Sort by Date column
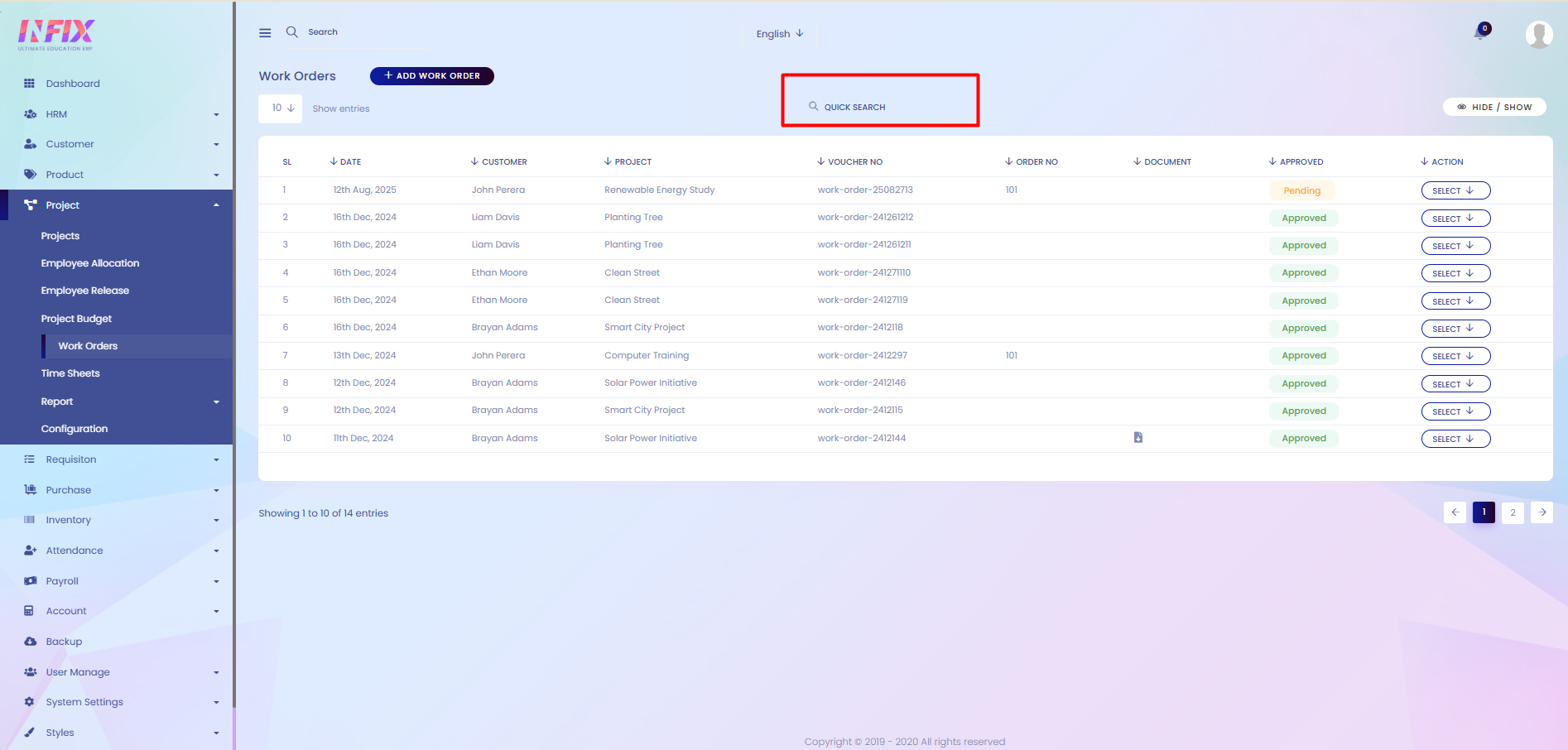The height and width of the screenshot is (750, 1568). (346, 161)
